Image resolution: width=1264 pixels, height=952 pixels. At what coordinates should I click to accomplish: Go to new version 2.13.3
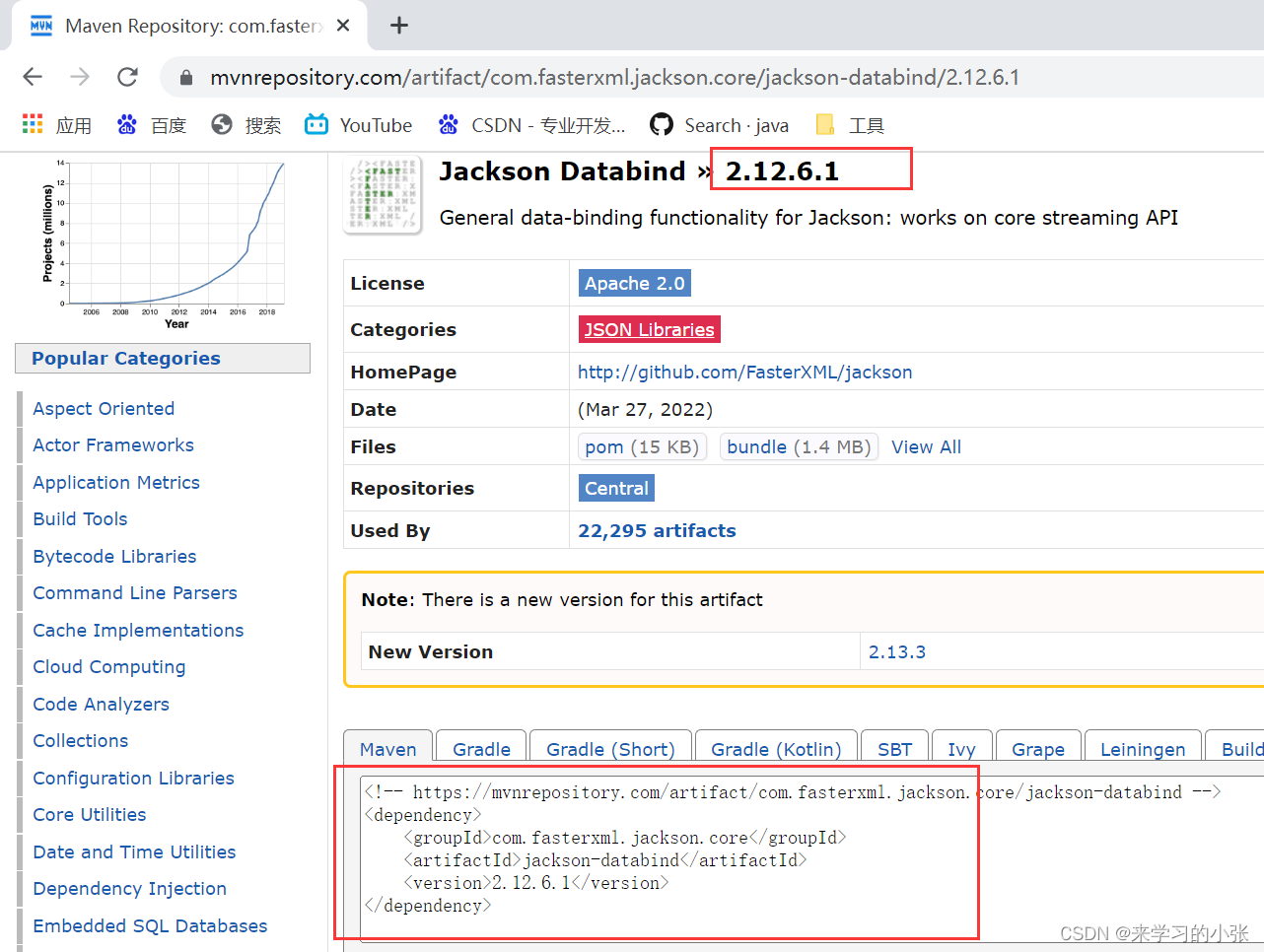896,652
